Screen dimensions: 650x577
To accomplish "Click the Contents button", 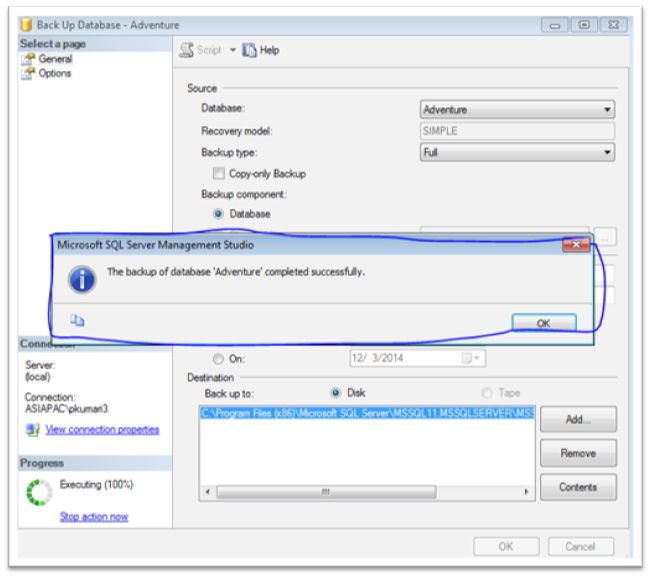I will pyautogui.click(x=578, y=487).
